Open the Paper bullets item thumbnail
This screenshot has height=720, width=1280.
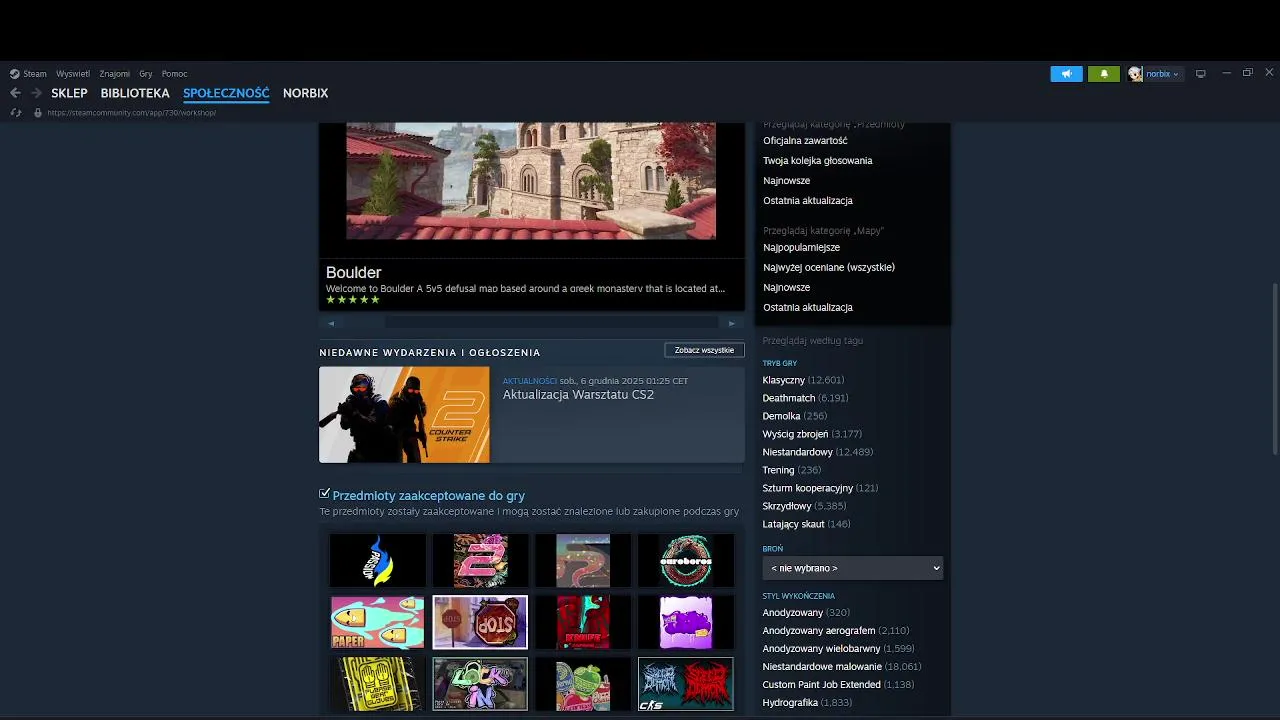(x=377, y=622)
